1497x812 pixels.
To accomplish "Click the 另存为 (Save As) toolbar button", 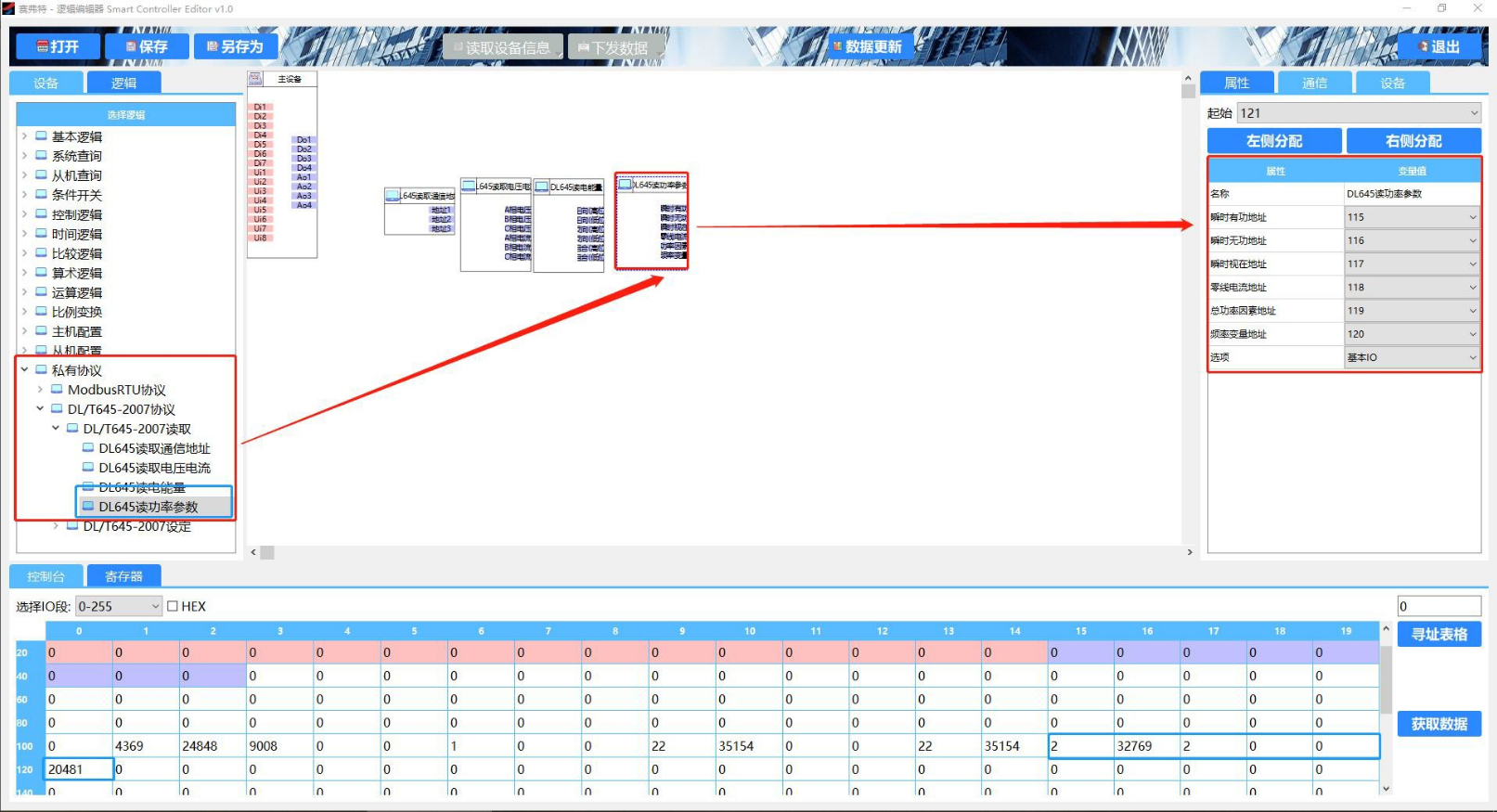I will click(235, 46).
